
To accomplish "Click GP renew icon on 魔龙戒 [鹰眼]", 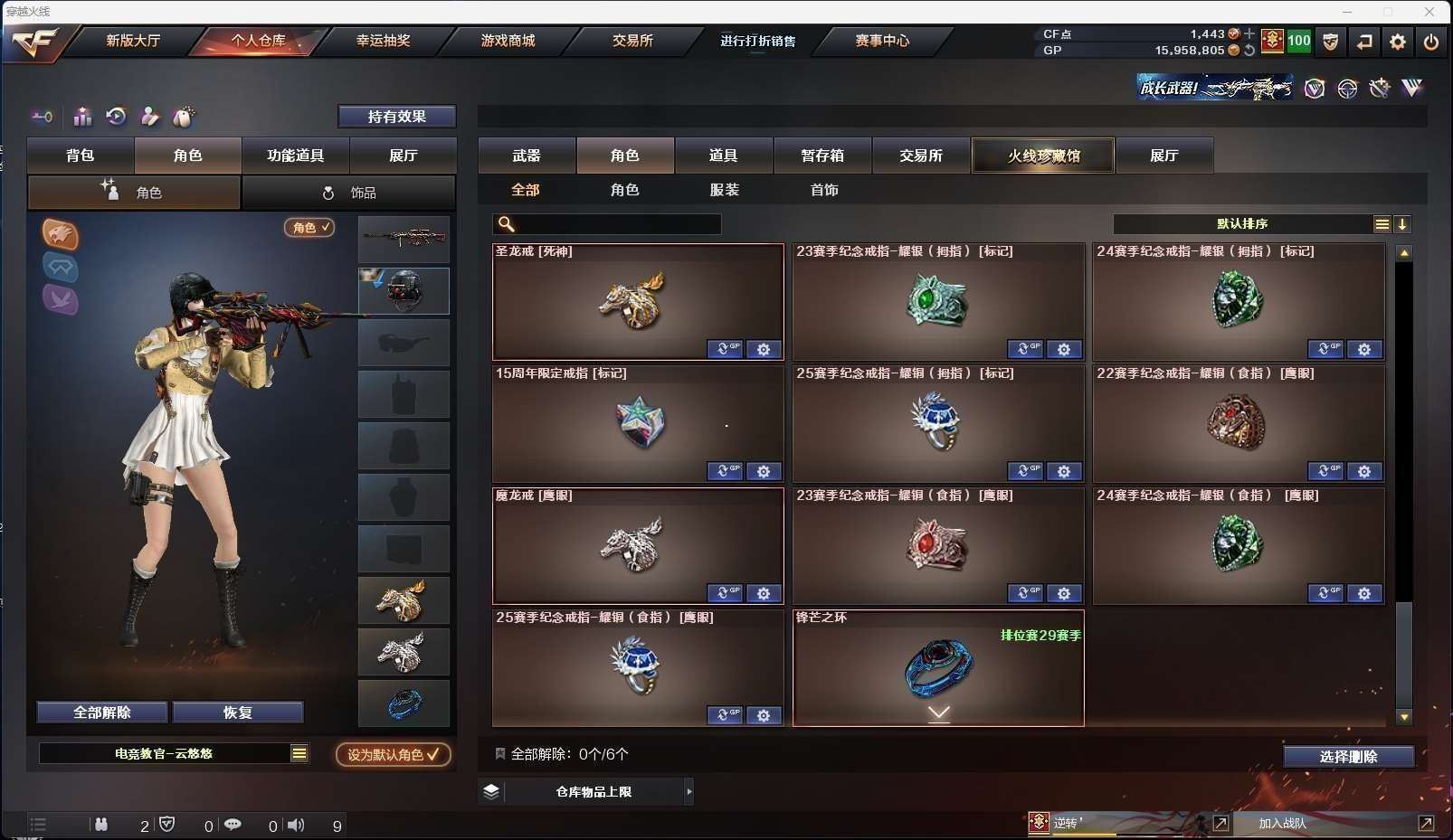I will click(726, 593).
